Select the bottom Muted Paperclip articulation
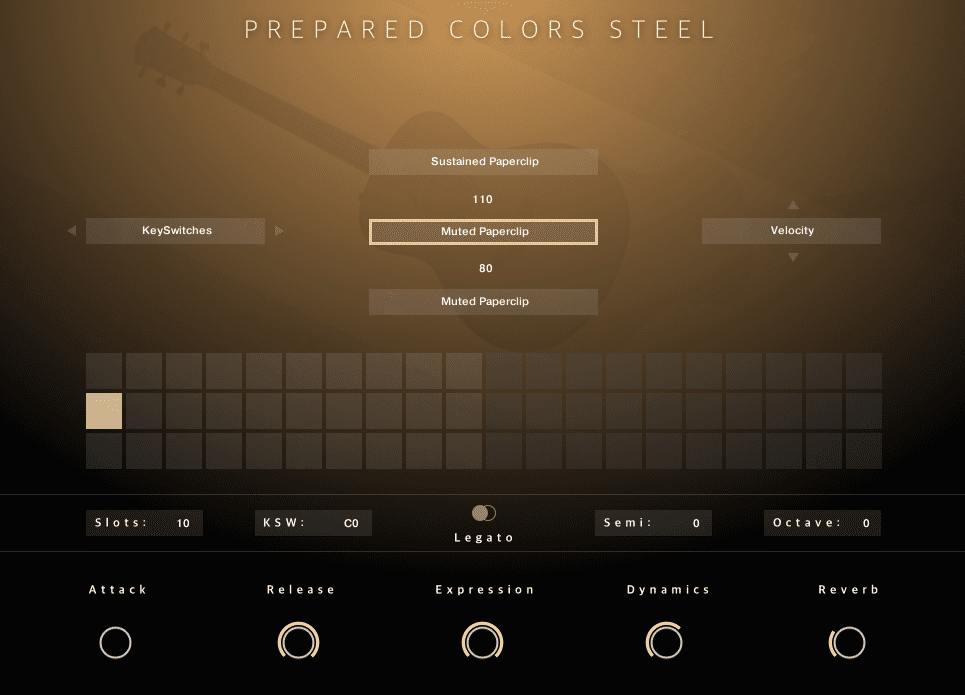Screen dimensions: 965x695 [x=483, y=302]
